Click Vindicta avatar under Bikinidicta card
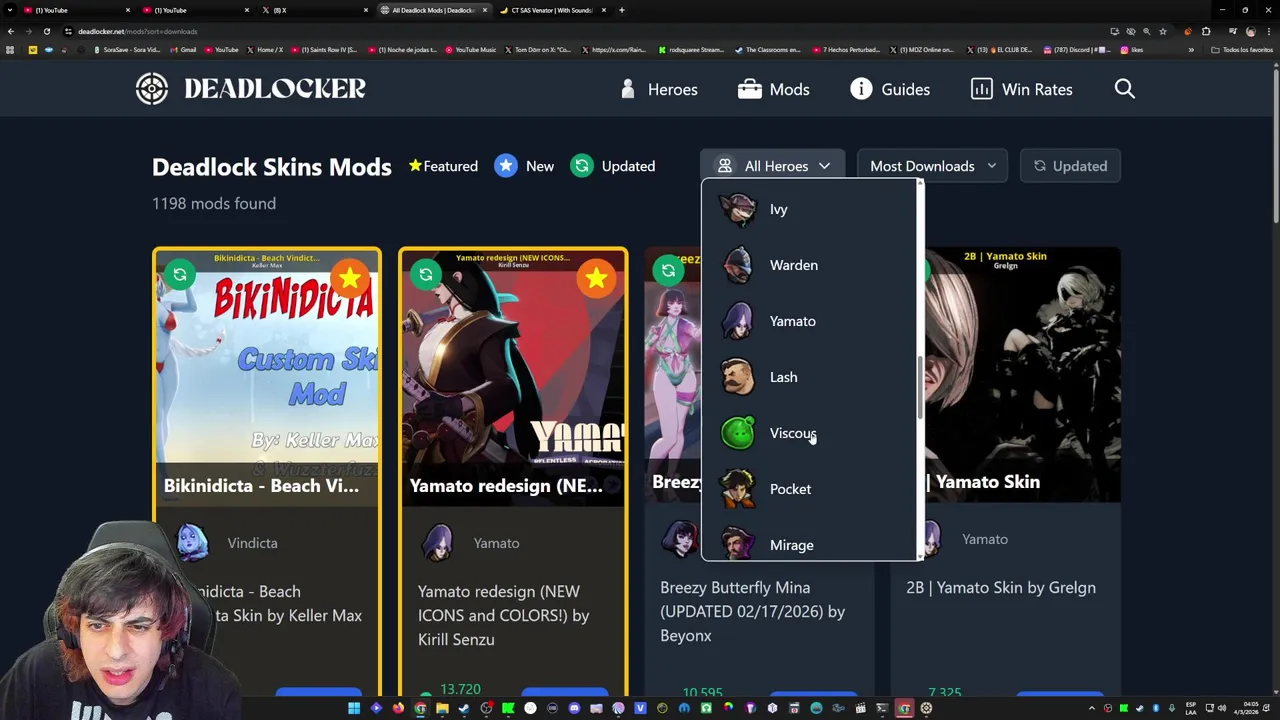The height and width of the screenshot is (720, 1280). (192, 542)
